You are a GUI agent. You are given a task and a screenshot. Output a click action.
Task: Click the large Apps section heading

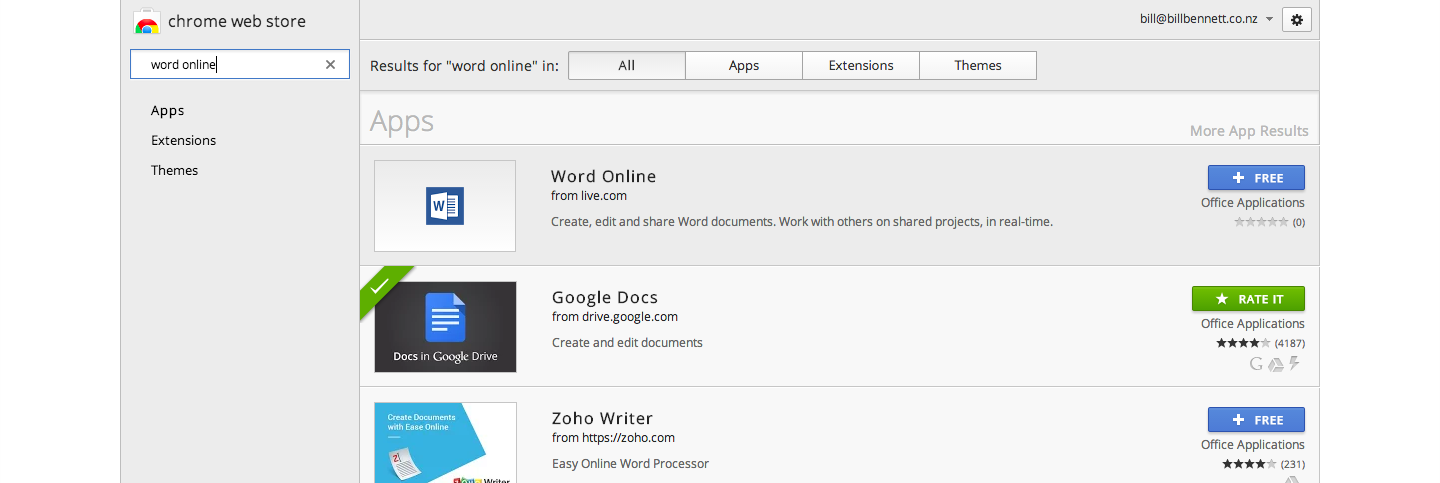point(402,122)
